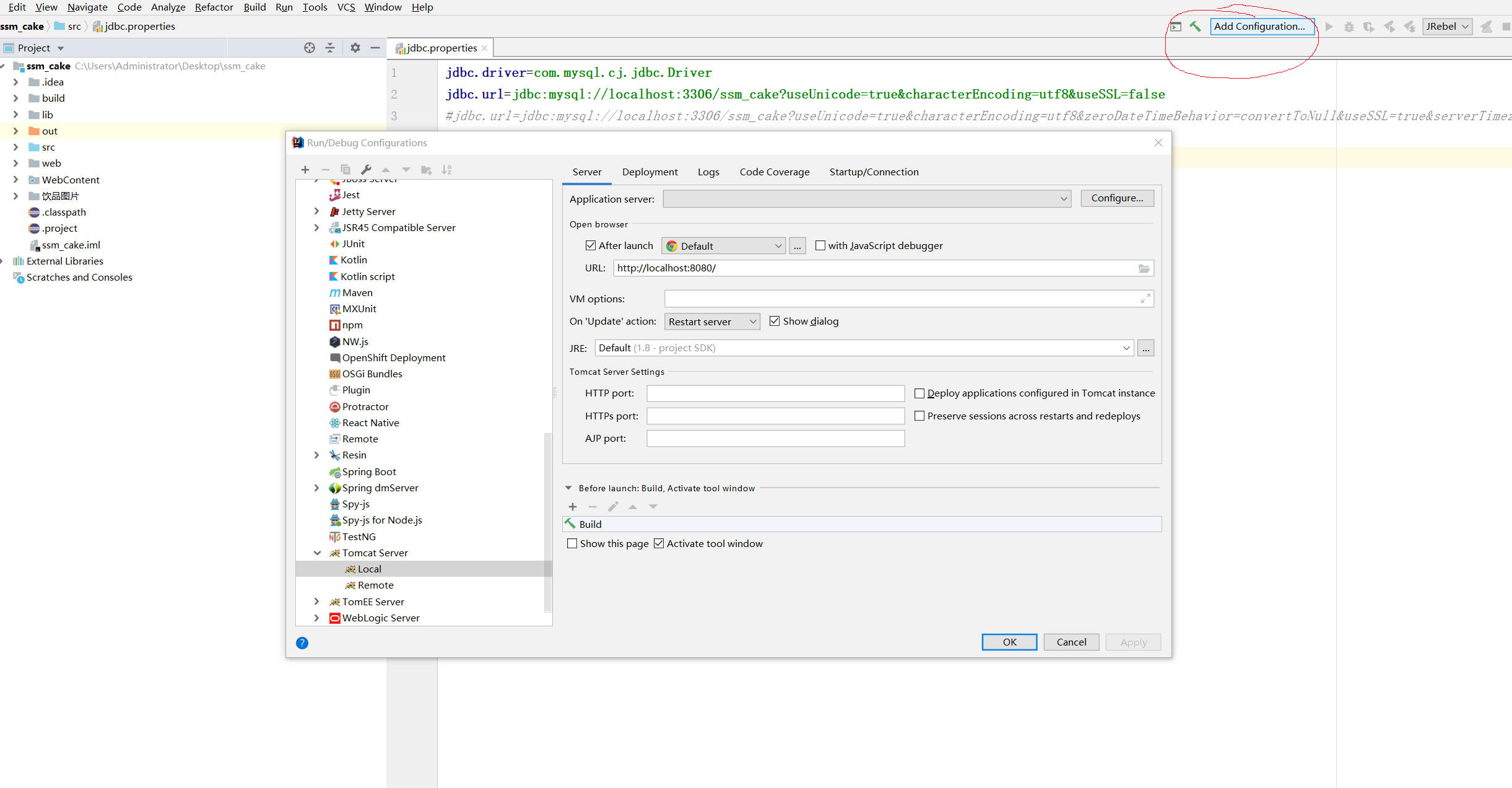The image size is (1512, 788).
Task: Open the Project view dropdown
Action: pyautogui.click(x=61, y=48)
